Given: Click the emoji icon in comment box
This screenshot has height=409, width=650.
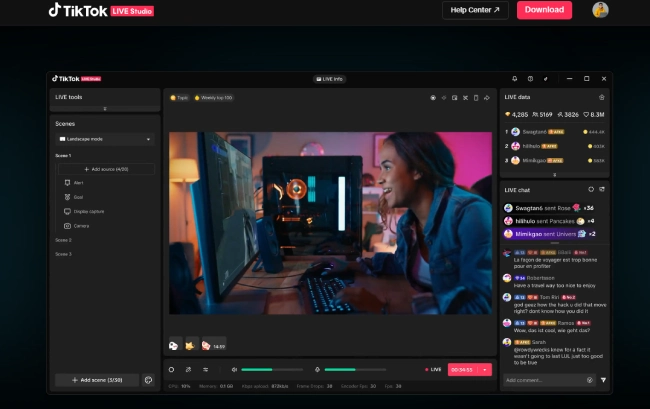Looking at the screenshot, I should click(590, 380).
